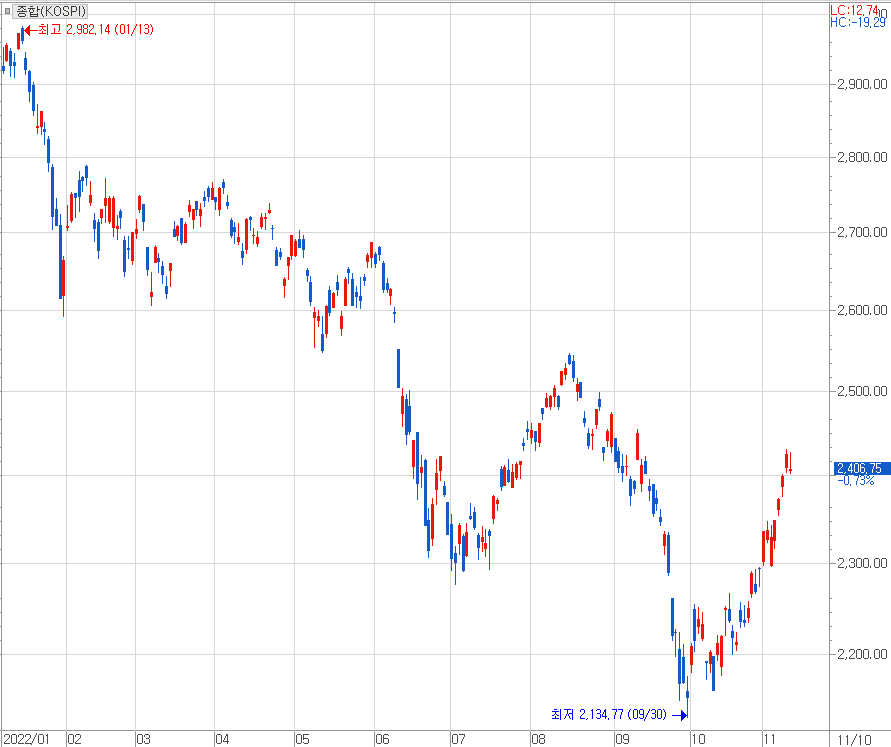This screenshot has height=747, width=891.
Task: Click the 2022/01 date axis label
Action: click(26, 739)
